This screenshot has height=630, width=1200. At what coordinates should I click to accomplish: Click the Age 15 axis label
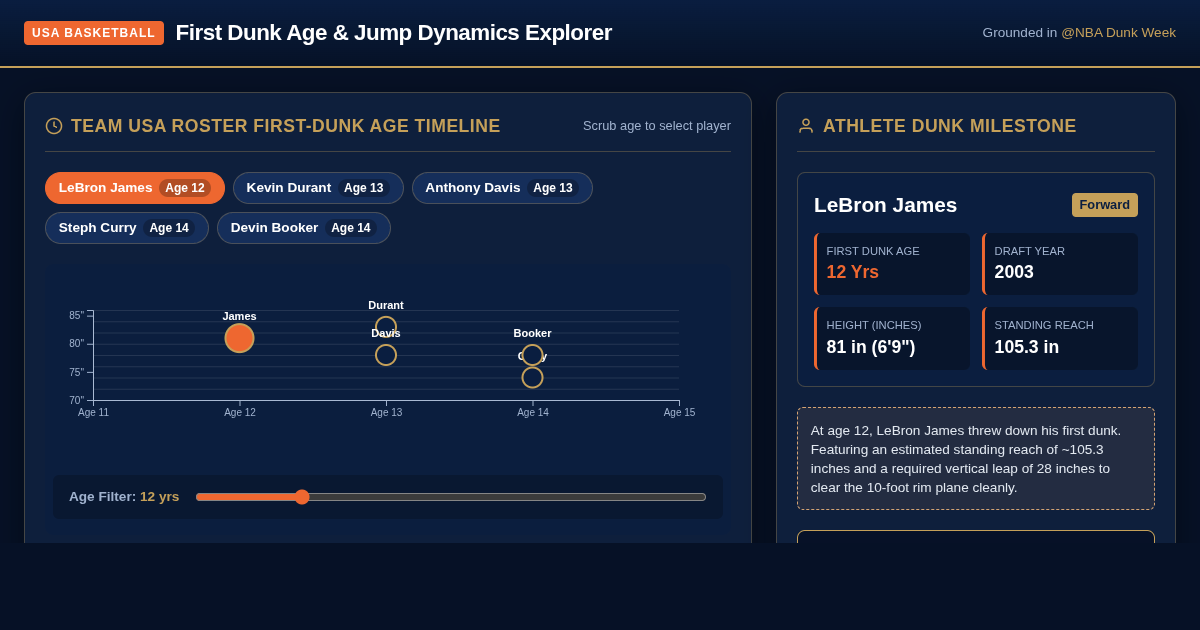(679, 413)
